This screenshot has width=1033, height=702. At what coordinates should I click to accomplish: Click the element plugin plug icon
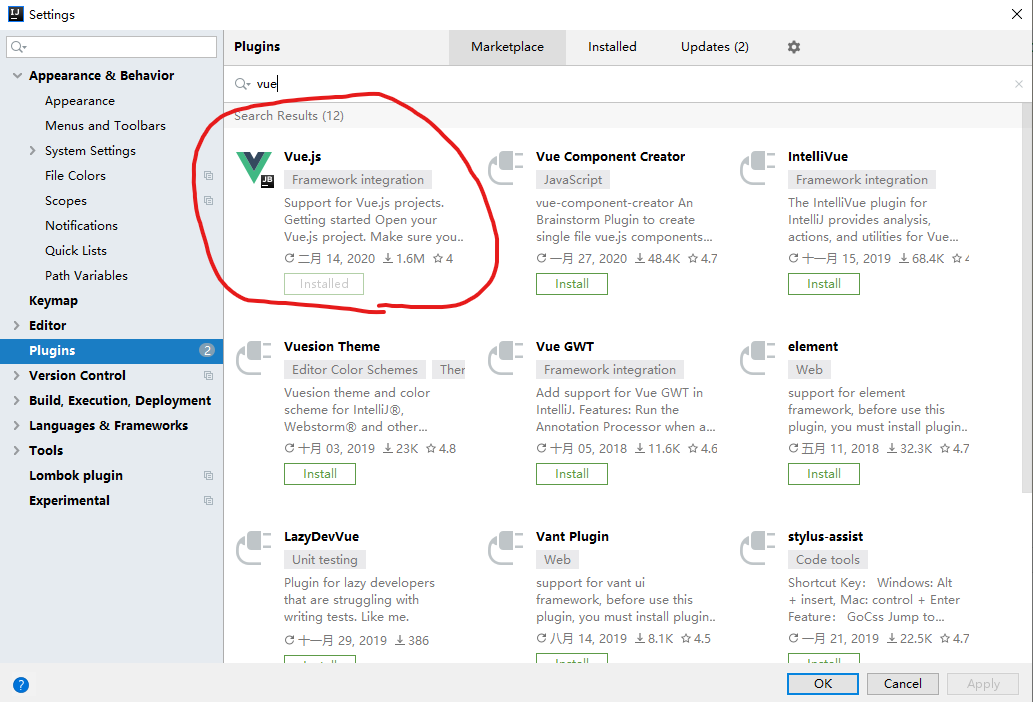(x=758, y=358)
